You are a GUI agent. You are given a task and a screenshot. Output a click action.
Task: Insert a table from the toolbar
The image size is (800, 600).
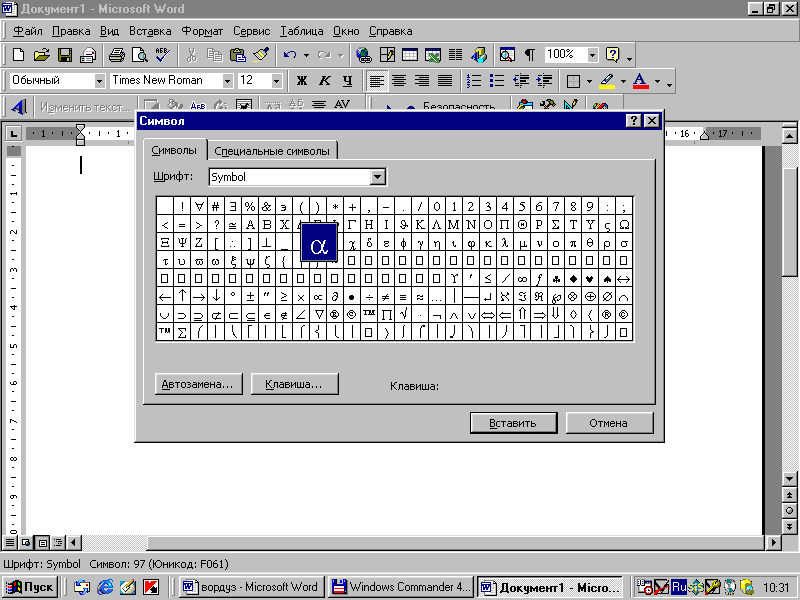410,55
